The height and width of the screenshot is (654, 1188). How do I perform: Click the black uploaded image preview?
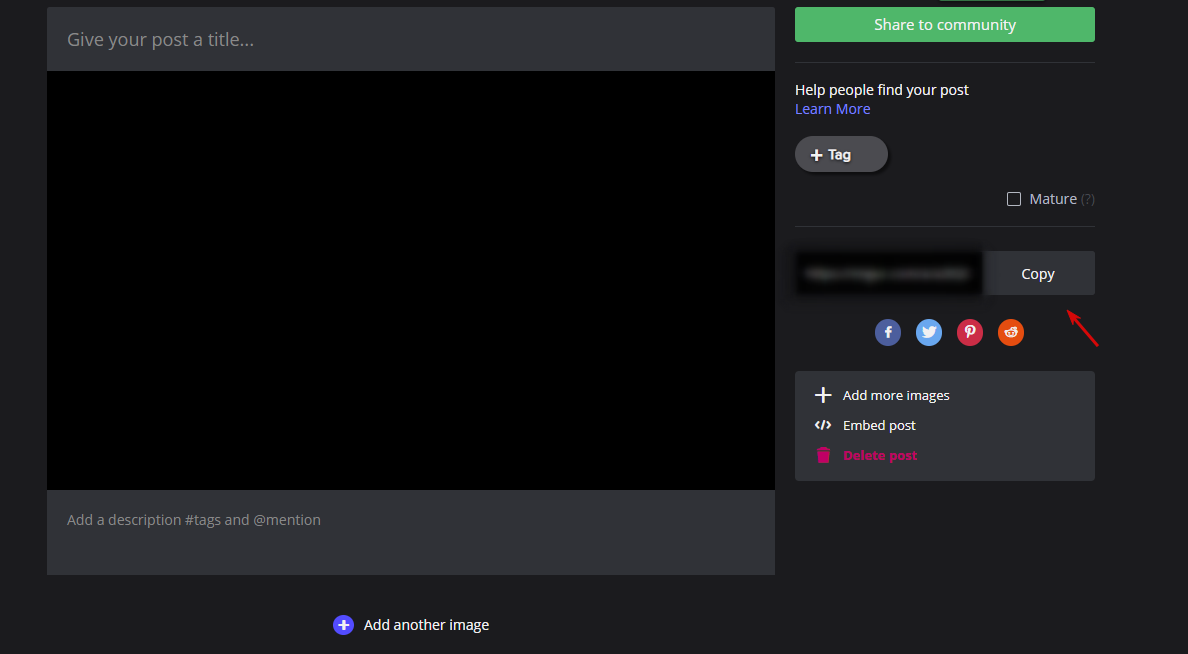coord(410,280)
